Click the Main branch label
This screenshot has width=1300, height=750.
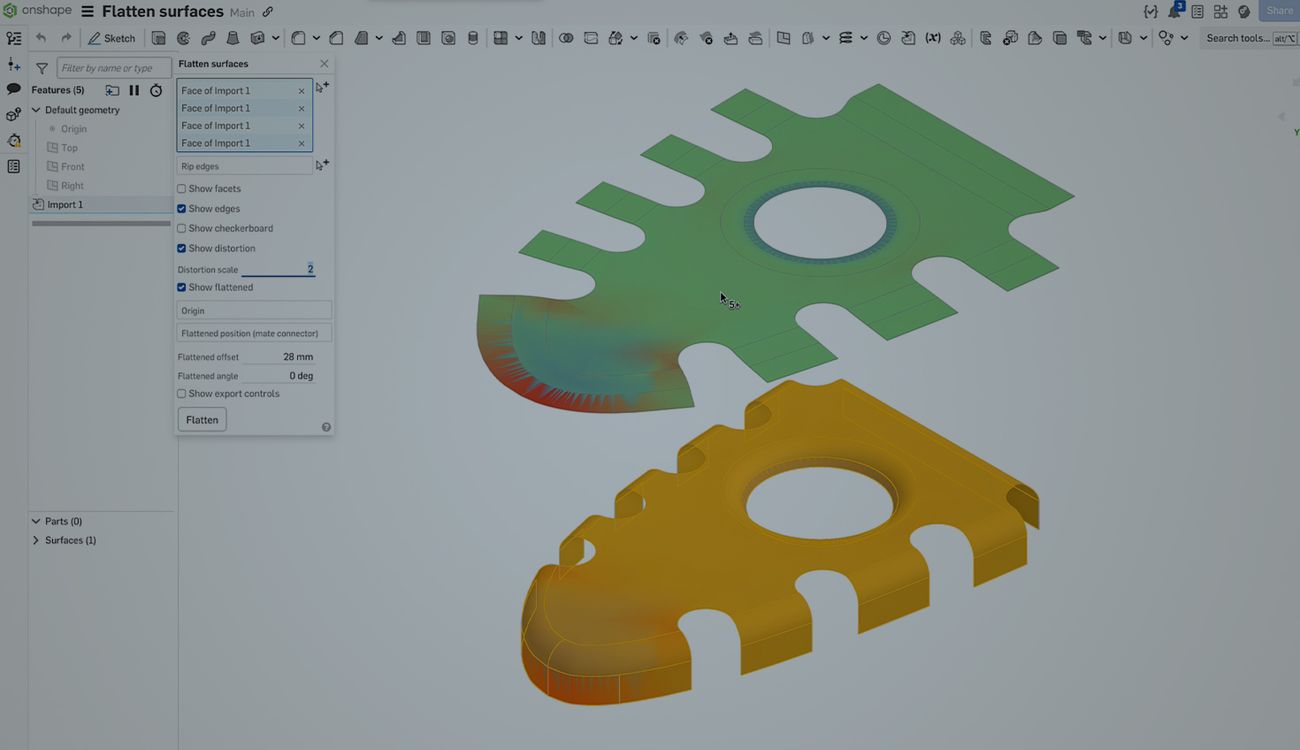[x=241, y=11]
